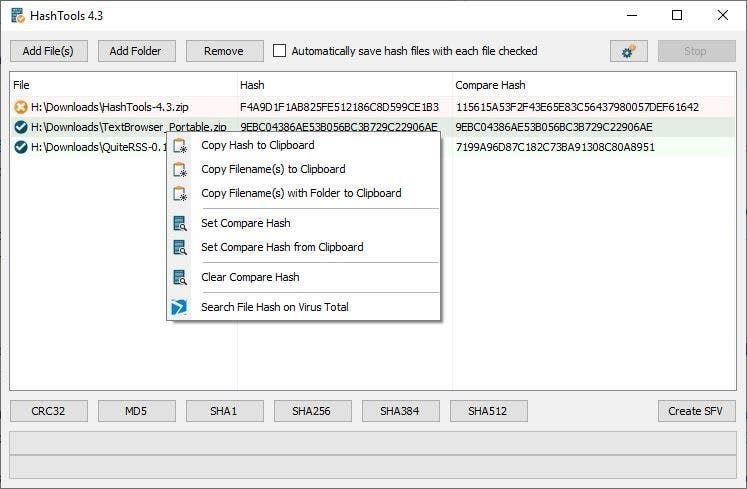Screen dimensions: 747x489
Task: Open the settings gear button
Action: tap(628, 51)
